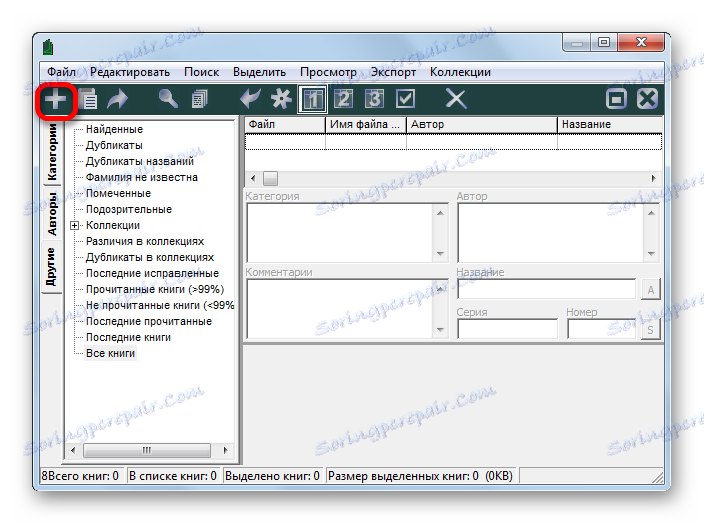Click Автор list scroll-up arrow

[x=651, y=212]
